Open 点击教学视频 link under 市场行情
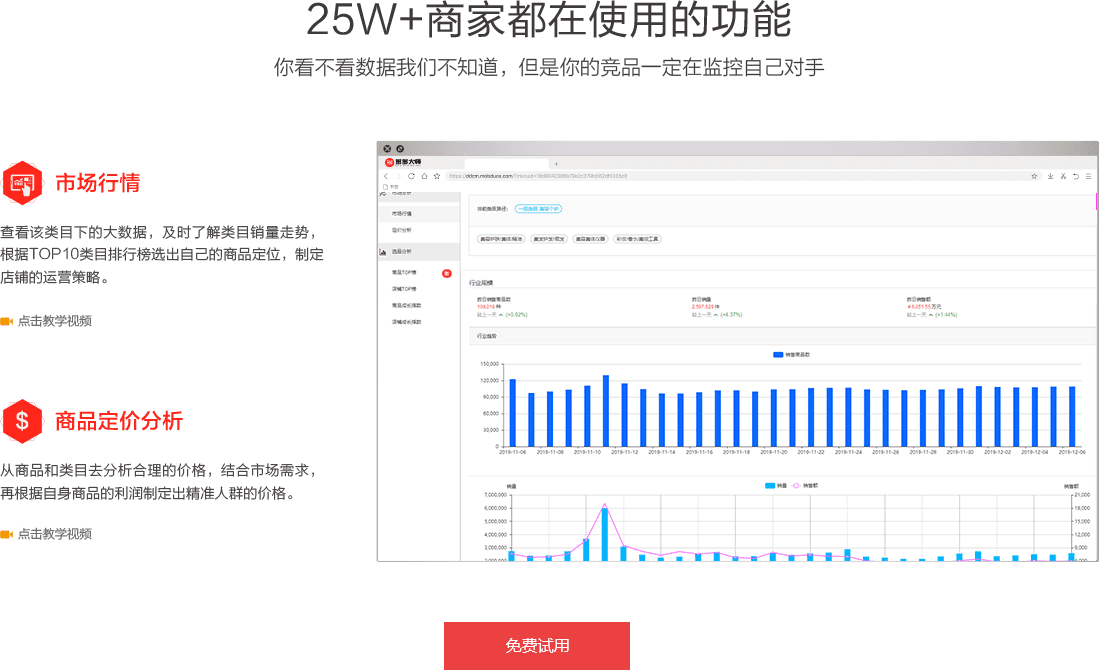This screenshot has width=1099, height=670. [x=54, y=321]
